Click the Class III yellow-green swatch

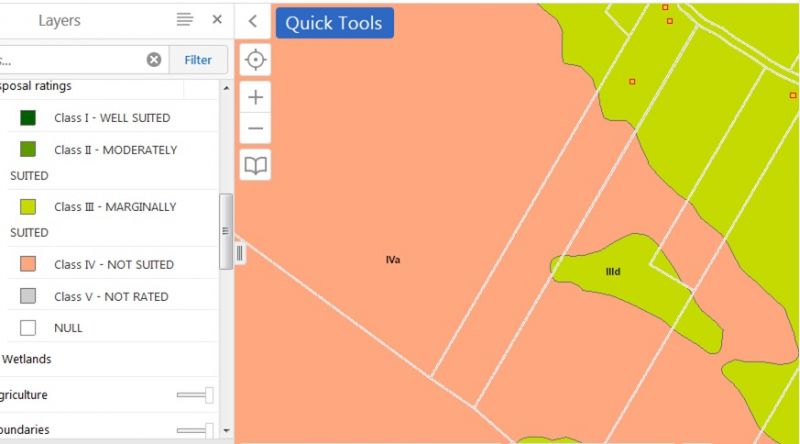click(28, 207)
